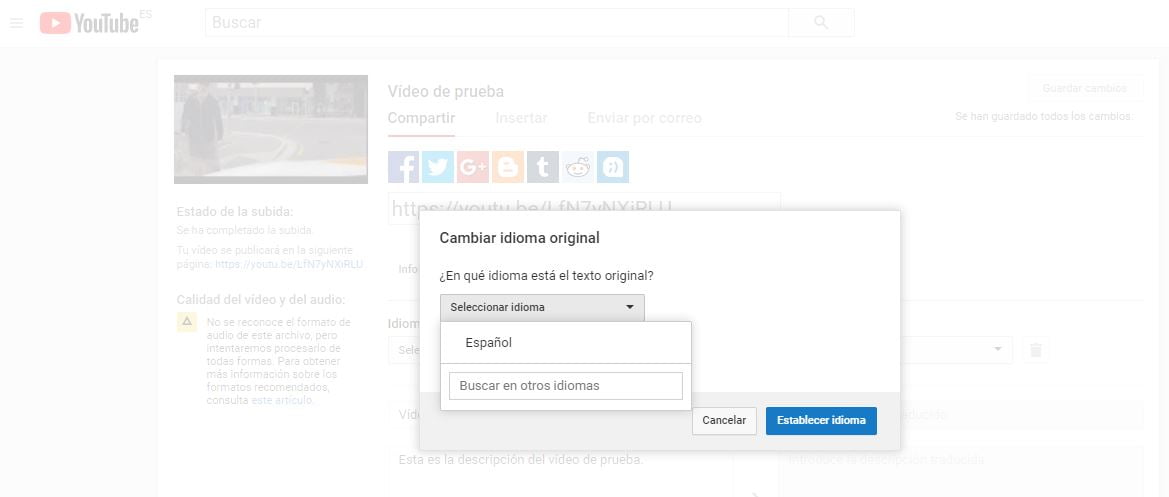Switch to the Insertar tab
The height and width of the screenshot is (497, 1169).
coord(521,118)
